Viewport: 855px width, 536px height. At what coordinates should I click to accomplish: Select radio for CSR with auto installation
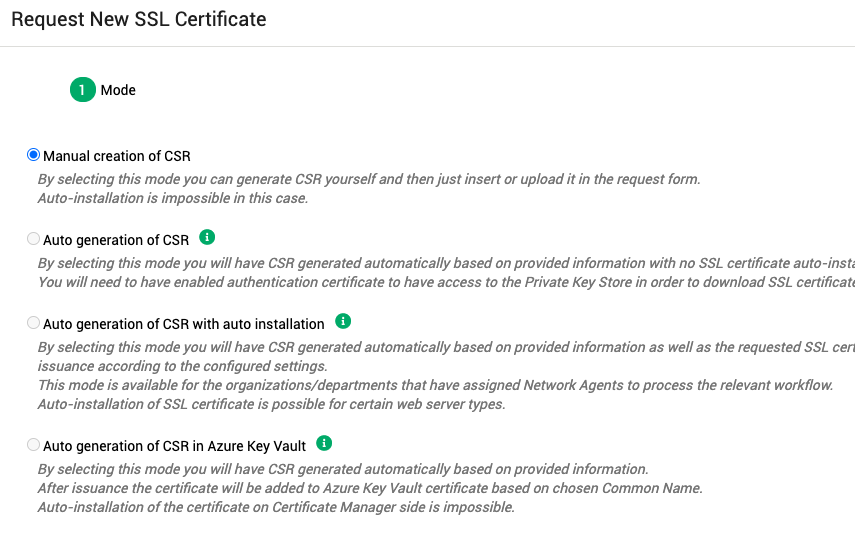click(34, 323)
